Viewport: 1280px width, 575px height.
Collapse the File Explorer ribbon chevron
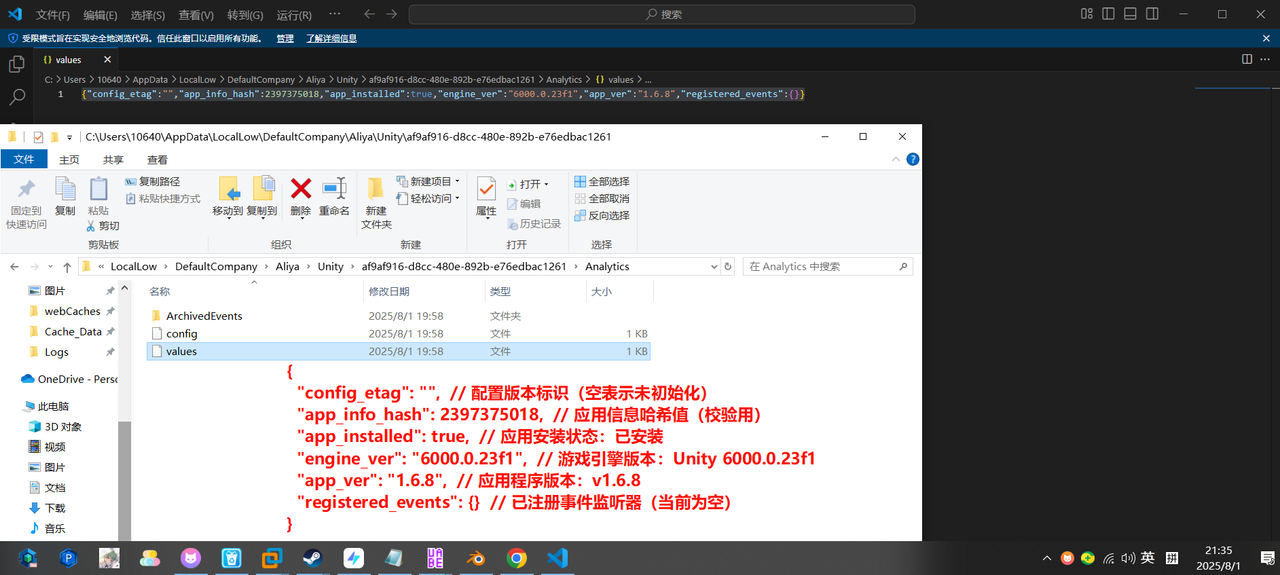[x=897, y=159]
